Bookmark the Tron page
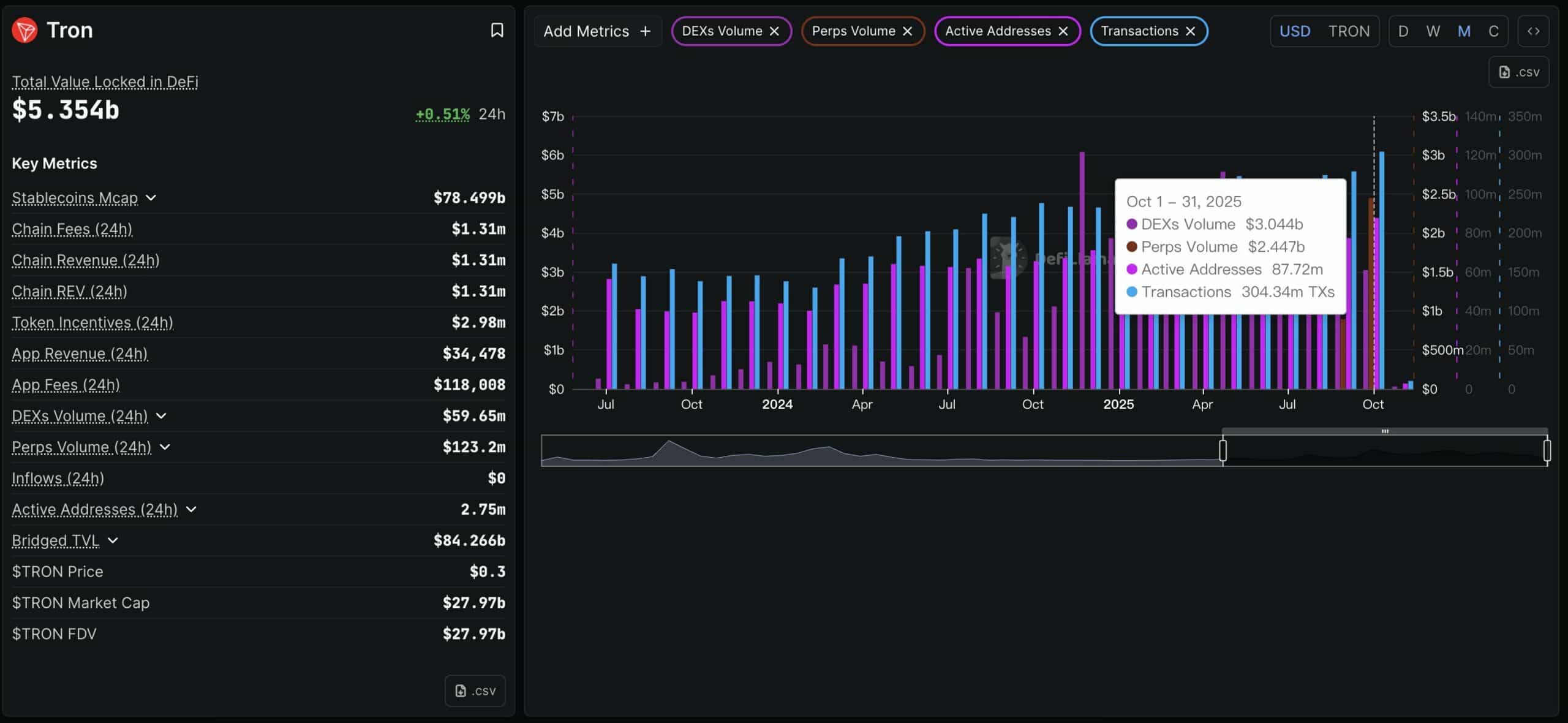1568x723 pixels. (497, 29)
